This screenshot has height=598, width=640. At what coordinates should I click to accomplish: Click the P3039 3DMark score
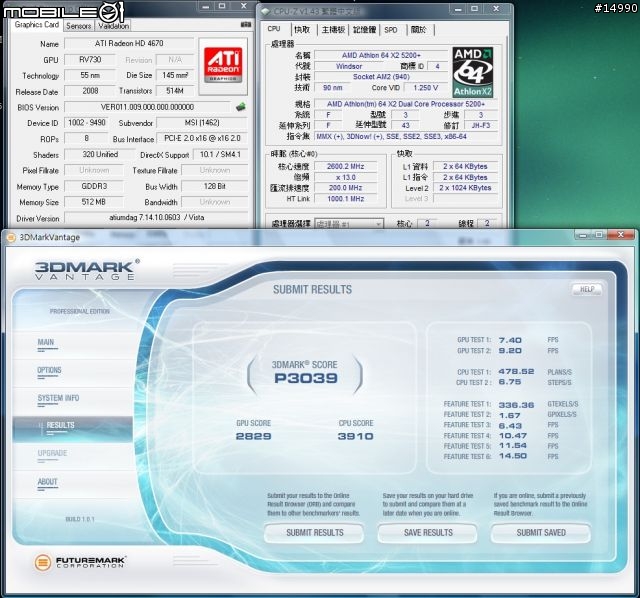coord(306,378)
